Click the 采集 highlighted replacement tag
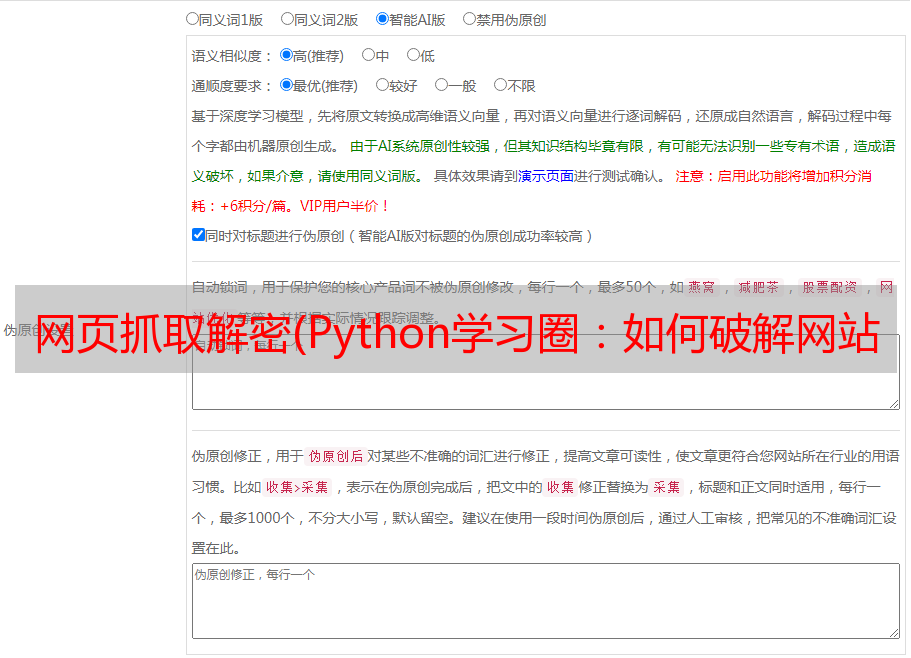 point(666,487)
